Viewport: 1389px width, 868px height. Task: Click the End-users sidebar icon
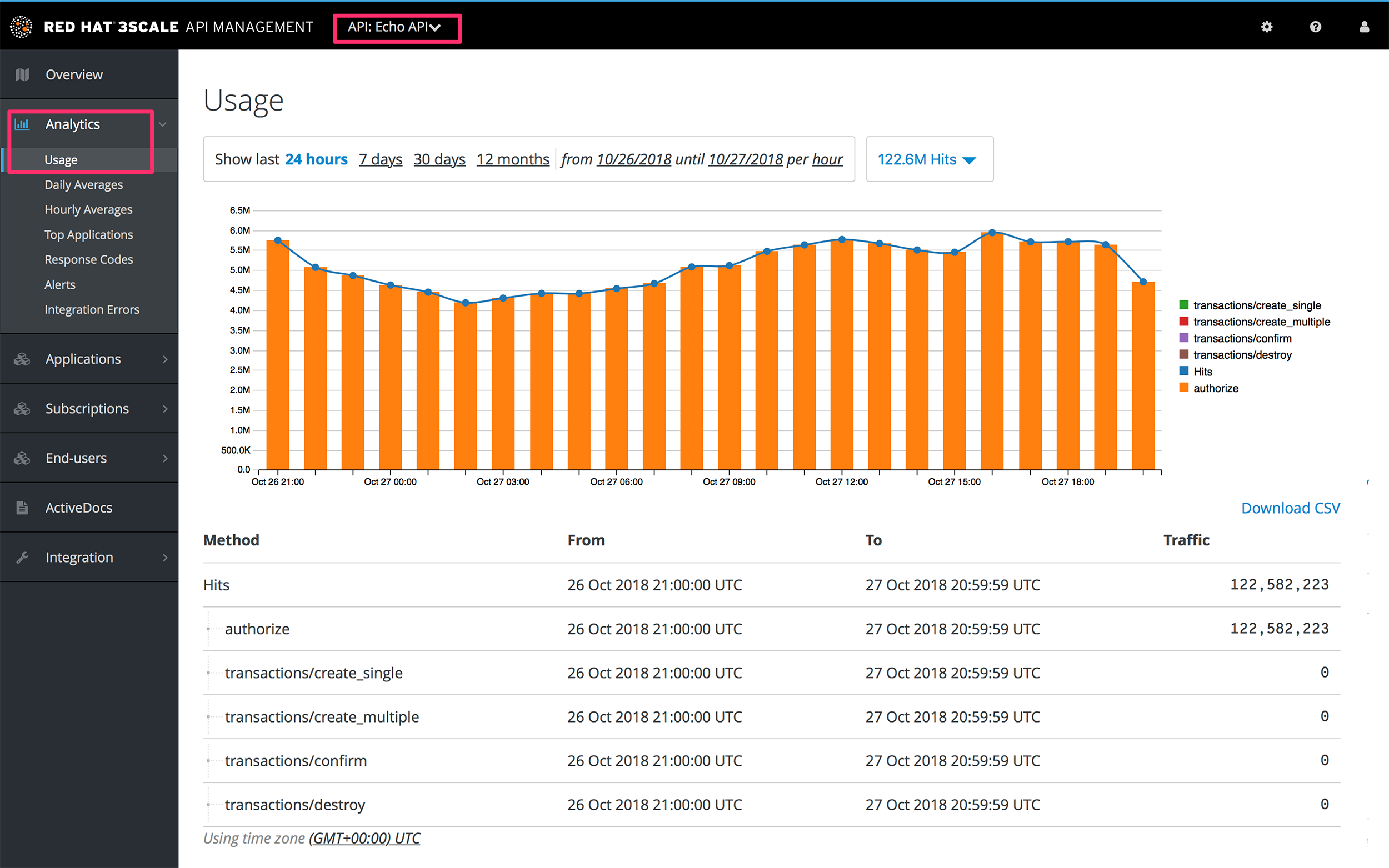[x=22, y=457]
